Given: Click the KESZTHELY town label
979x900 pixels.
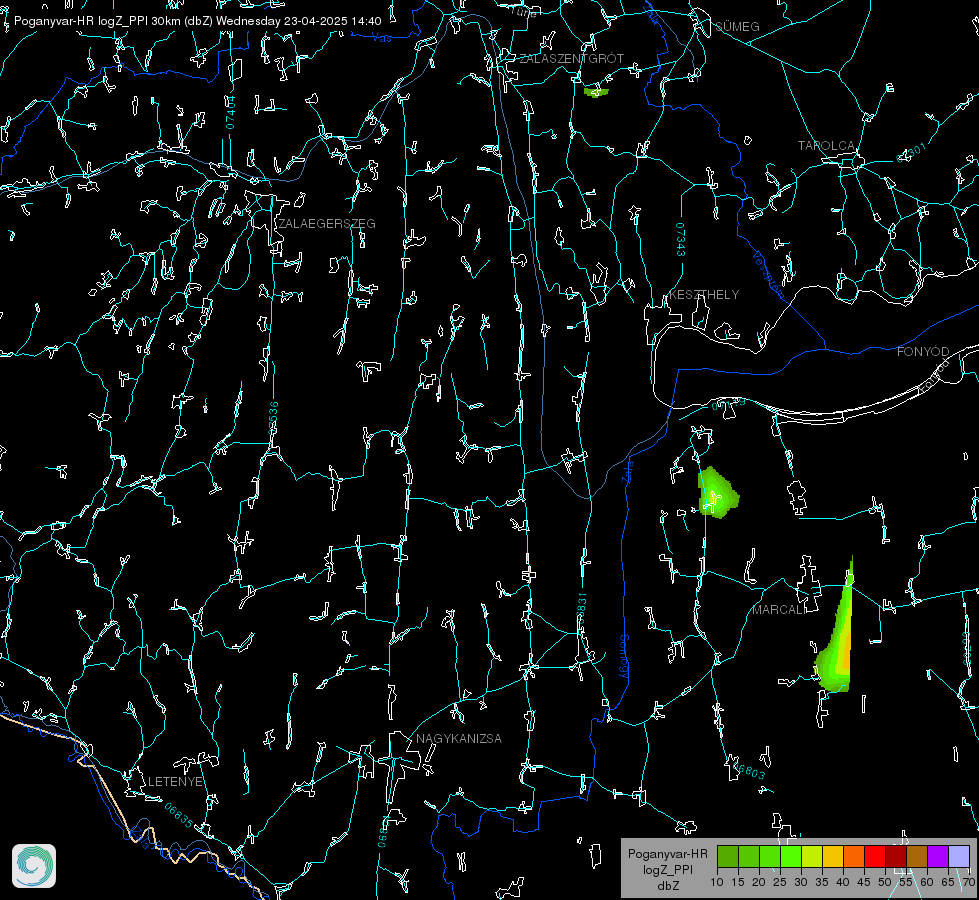Looking at the screenshot, I should [704, 294].
